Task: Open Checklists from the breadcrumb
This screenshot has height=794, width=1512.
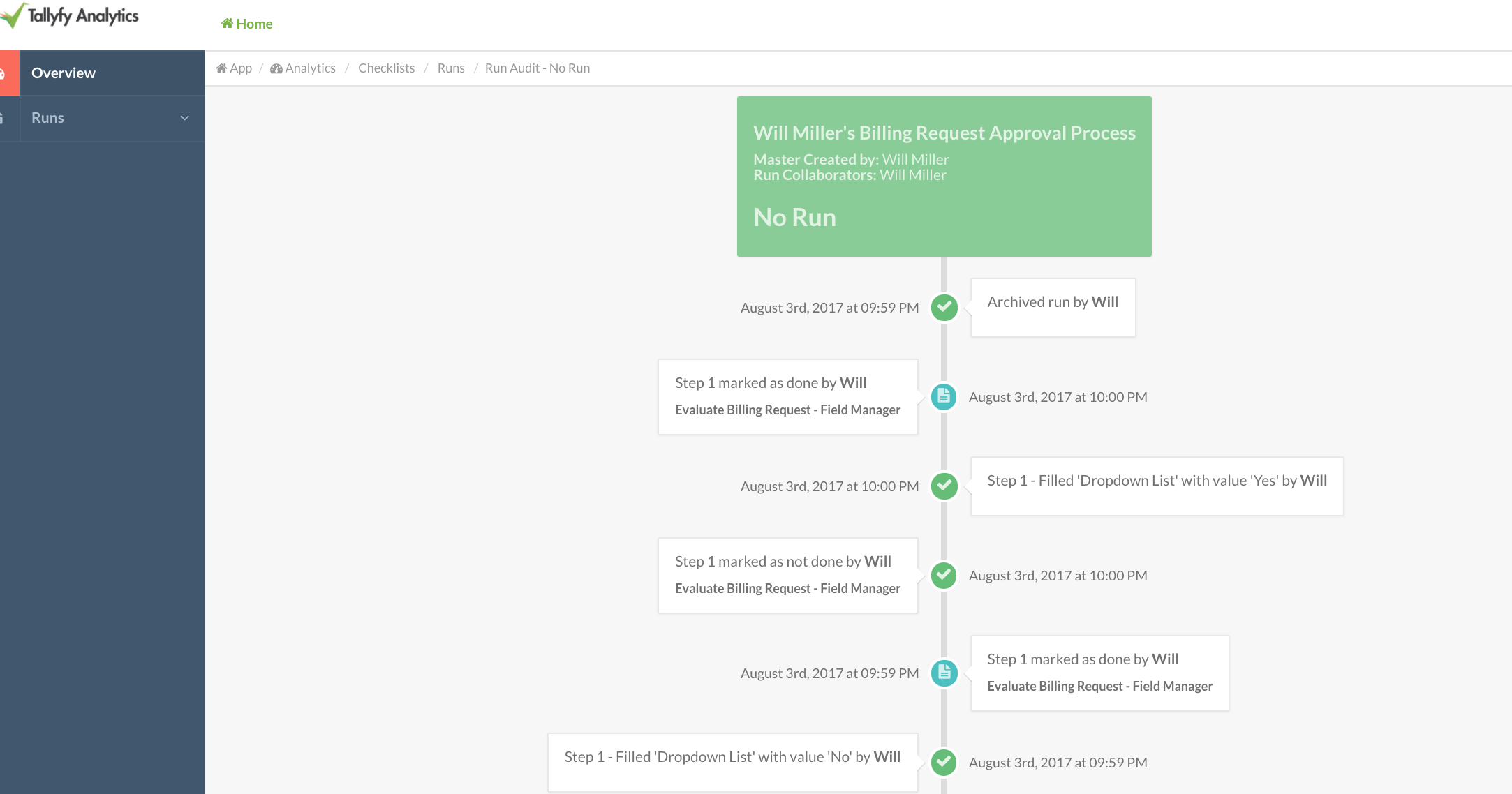Action: 386,68
